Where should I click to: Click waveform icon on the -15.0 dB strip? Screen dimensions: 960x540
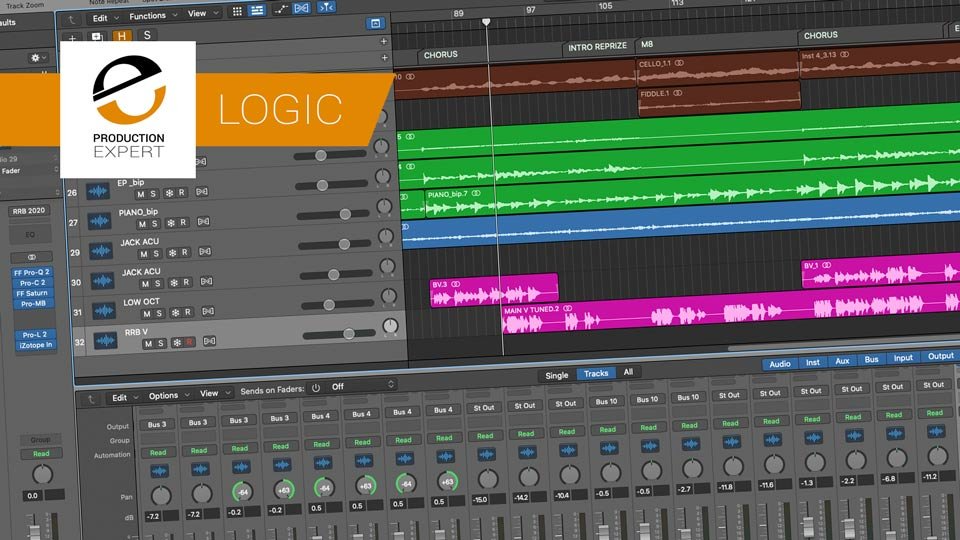487,455
